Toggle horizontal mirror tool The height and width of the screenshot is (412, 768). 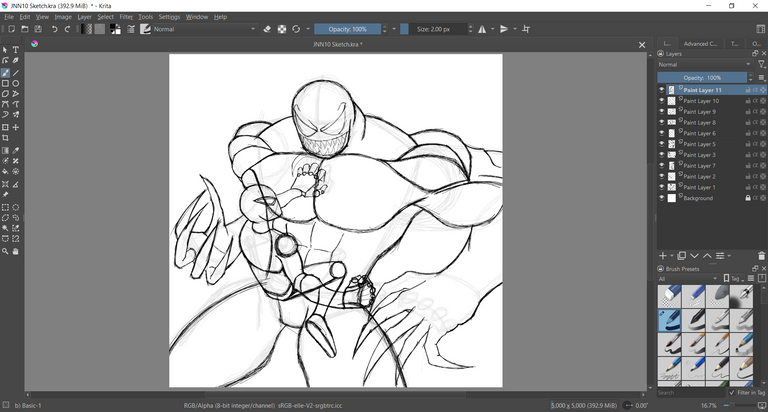click(x=482, y=29)
